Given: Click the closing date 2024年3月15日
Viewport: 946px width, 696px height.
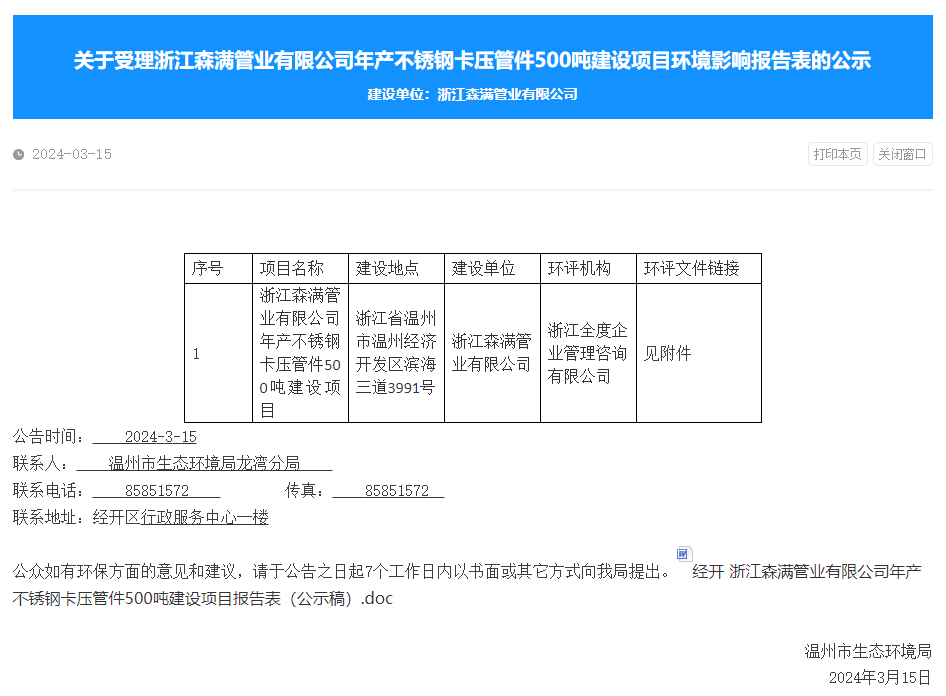Looking at the screenshot, I should (x=880, y=678).
